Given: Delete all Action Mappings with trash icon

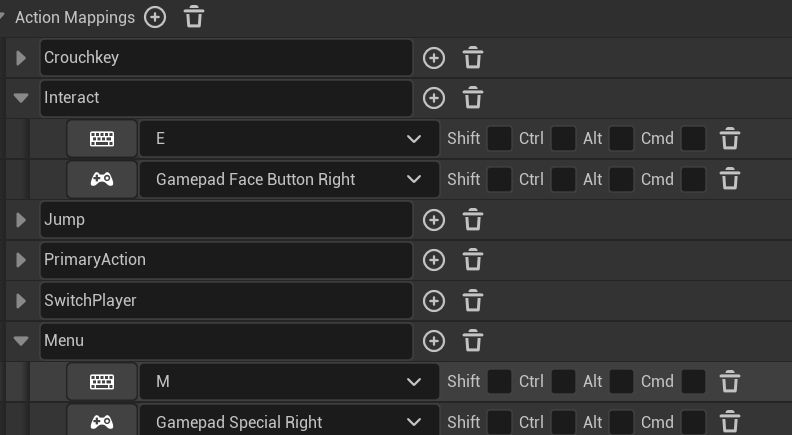Looking at the screenshot, I should (x=194, y=17).
